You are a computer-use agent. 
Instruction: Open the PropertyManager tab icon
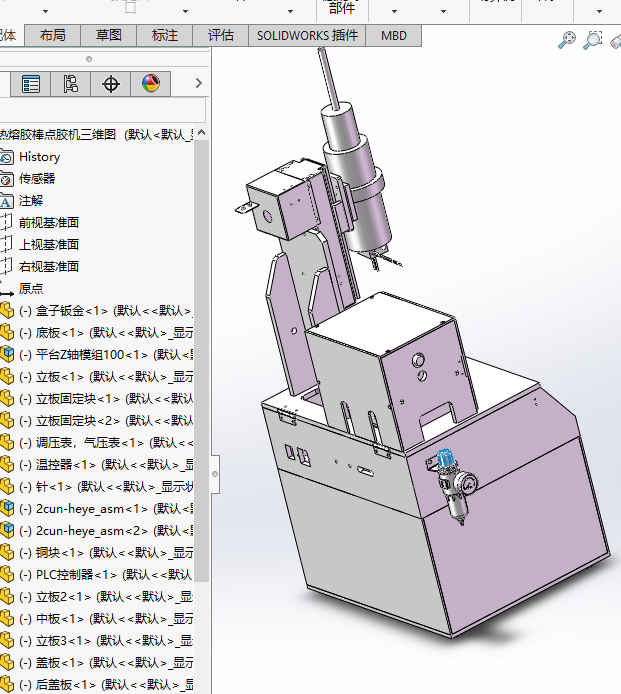tap(31, 84)
